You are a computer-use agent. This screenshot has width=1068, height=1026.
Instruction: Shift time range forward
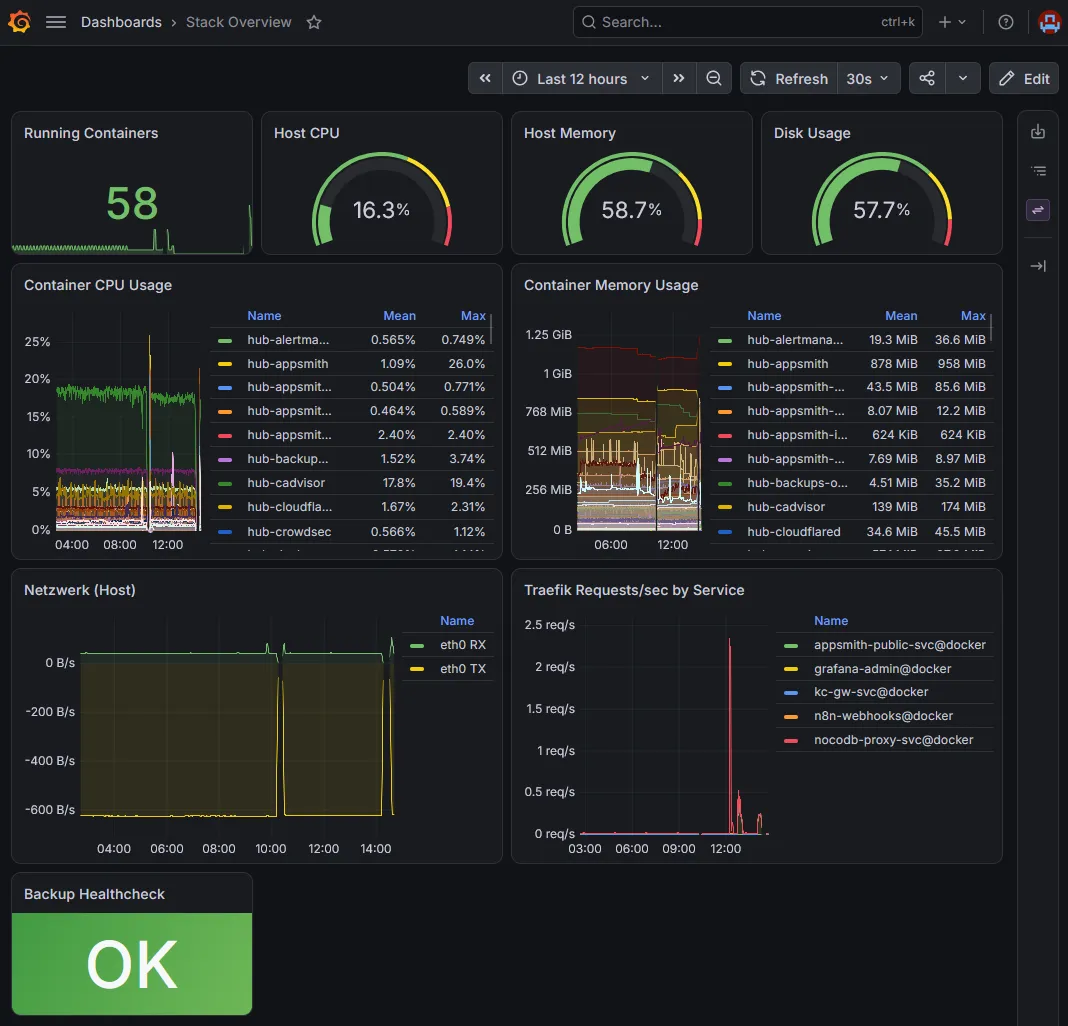[x=678, y=78]
